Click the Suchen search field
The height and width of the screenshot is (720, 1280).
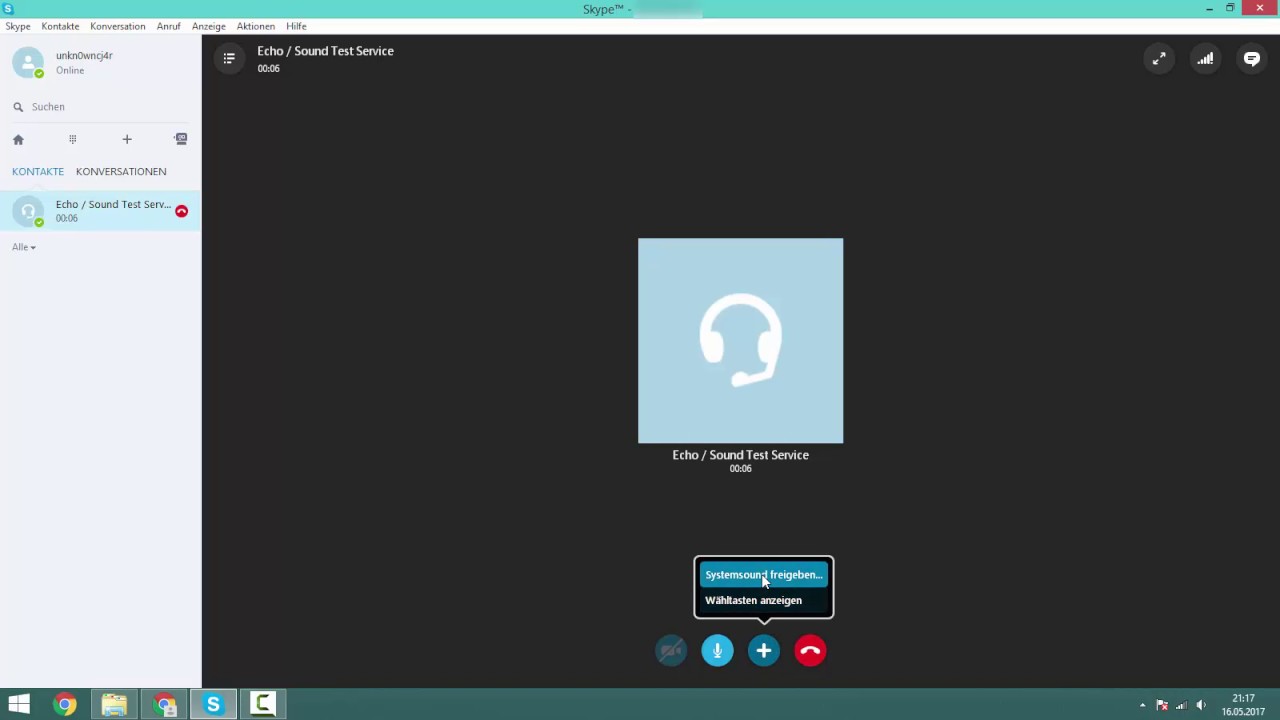tap(100, 106)
